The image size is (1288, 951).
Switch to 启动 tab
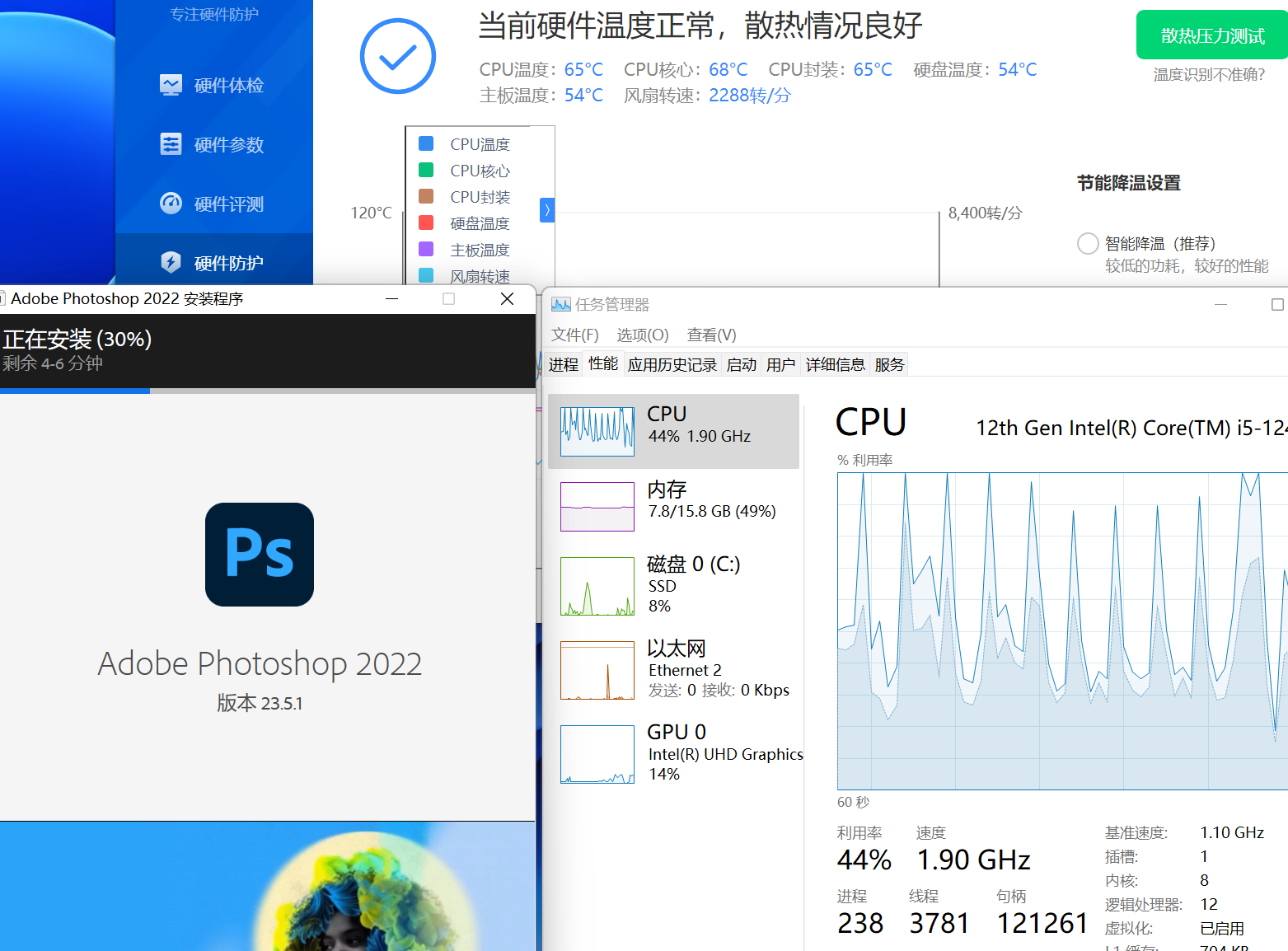coord(742,364)
